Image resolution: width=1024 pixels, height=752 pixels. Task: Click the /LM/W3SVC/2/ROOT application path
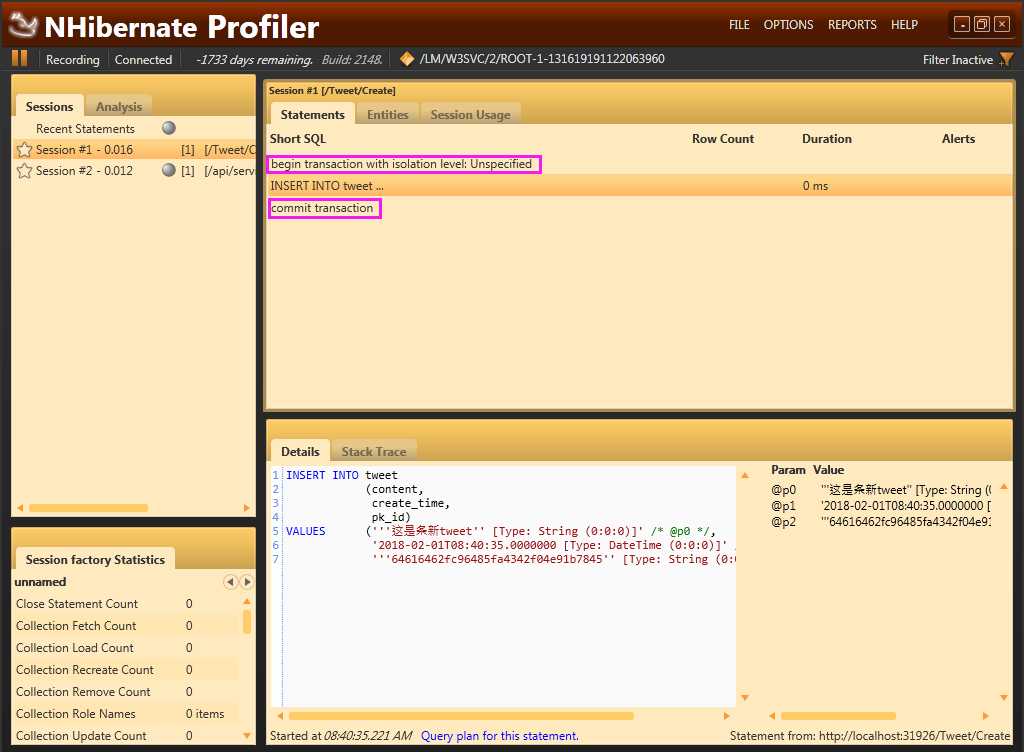pyautogui.click(x=541, y=59)
